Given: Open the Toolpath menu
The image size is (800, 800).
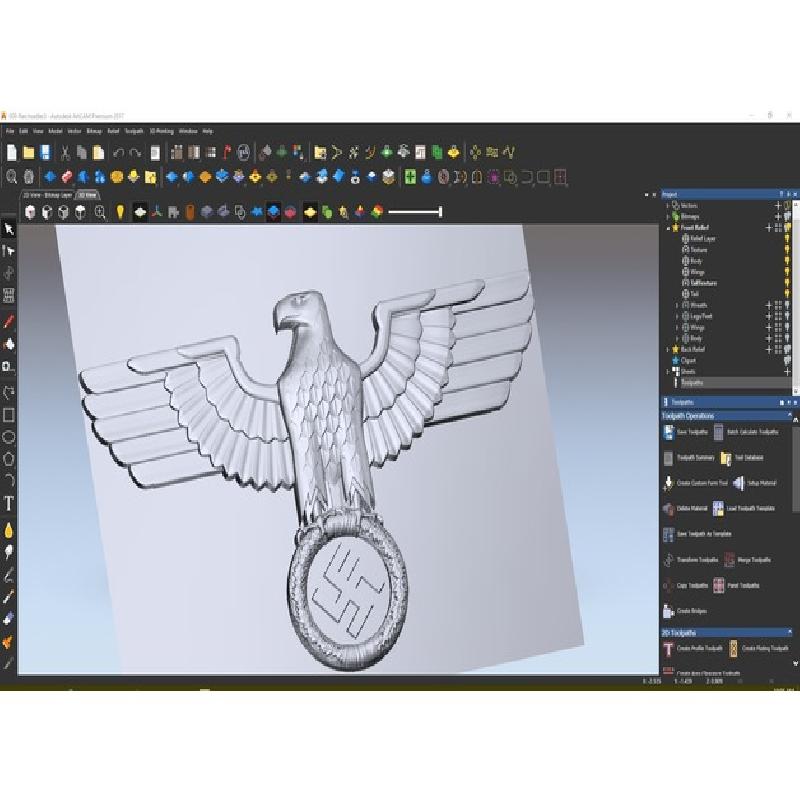Looking at the screenshot, I should [134, 131].
